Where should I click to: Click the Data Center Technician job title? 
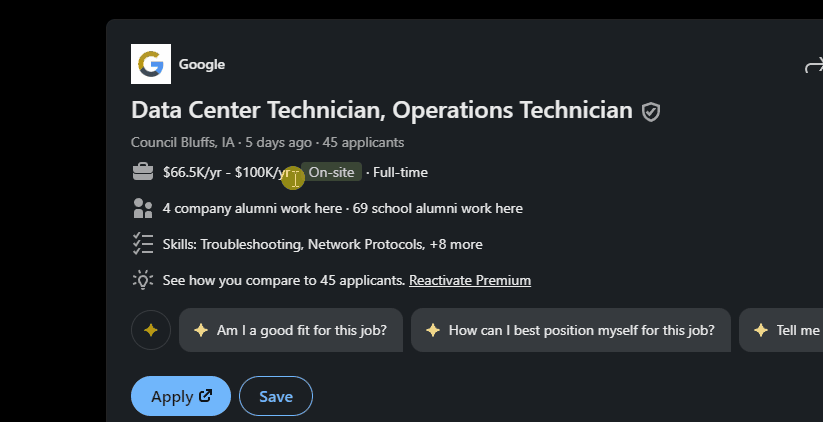381,111
